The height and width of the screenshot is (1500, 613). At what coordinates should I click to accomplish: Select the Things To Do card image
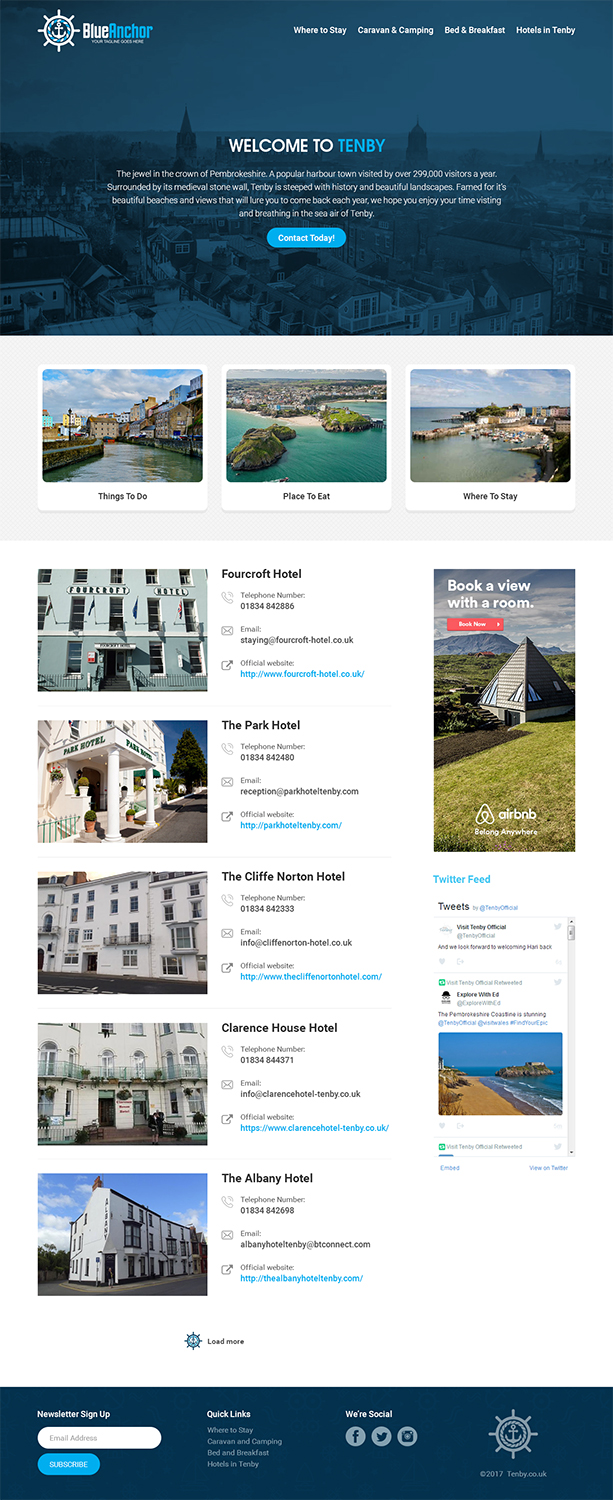122,426
